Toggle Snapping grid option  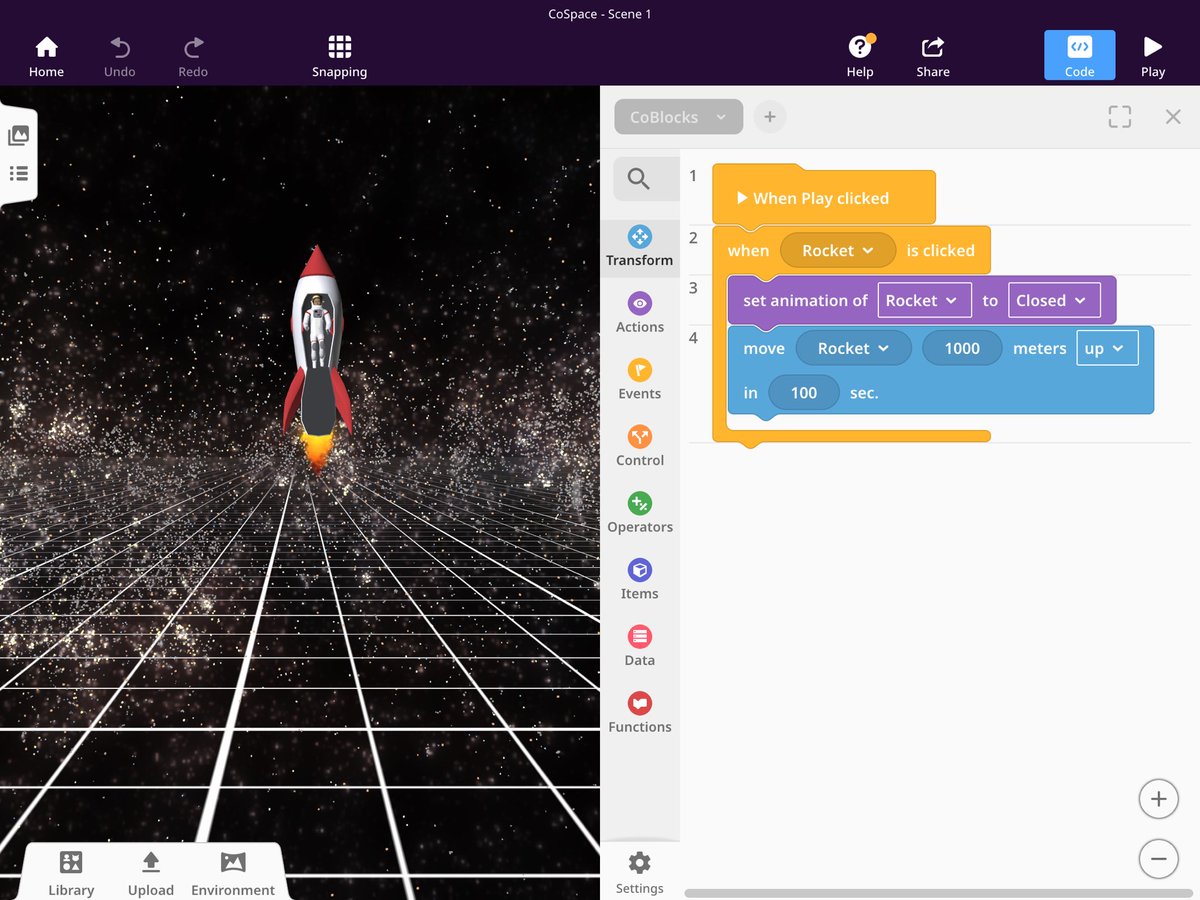coord(339,57)
